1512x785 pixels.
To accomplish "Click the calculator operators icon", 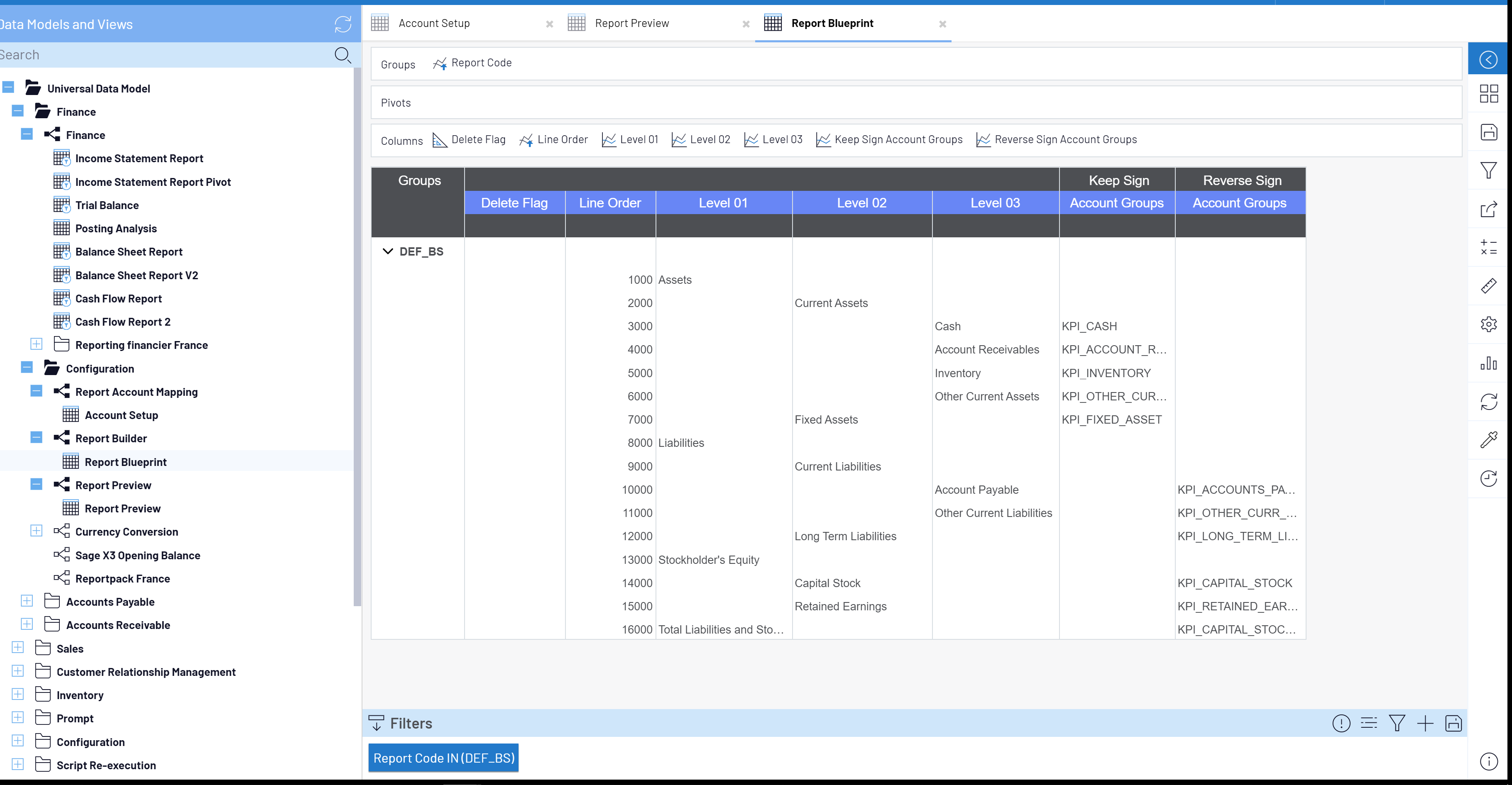I will pos(1488,247).
